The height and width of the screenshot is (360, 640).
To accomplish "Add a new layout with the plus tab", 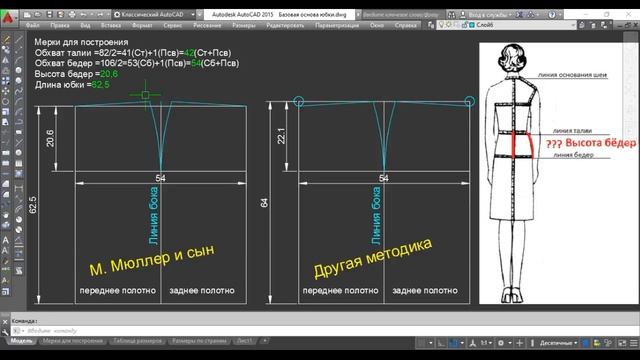I will (264, 341).
